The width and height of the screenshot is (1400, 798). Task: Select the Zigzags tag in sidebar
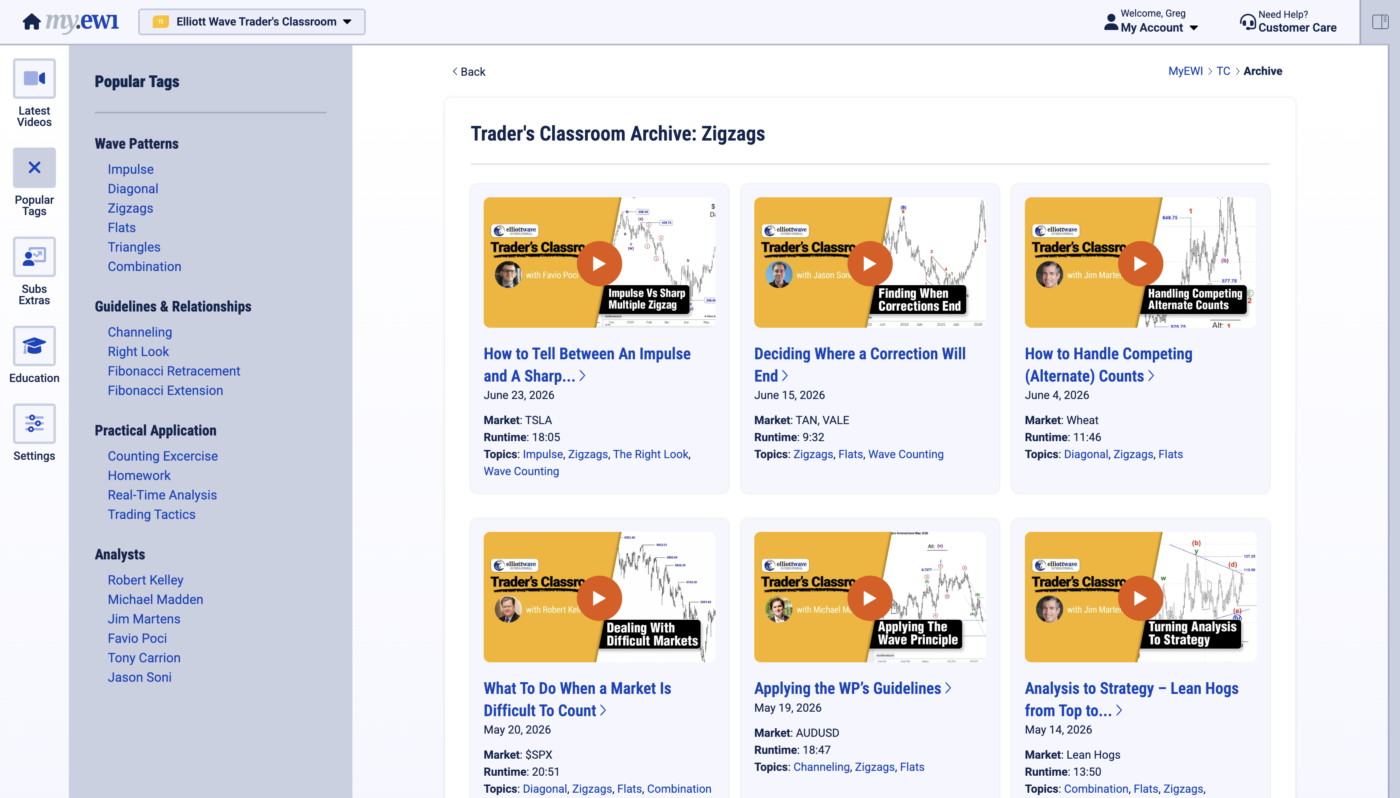coord(131,208)
